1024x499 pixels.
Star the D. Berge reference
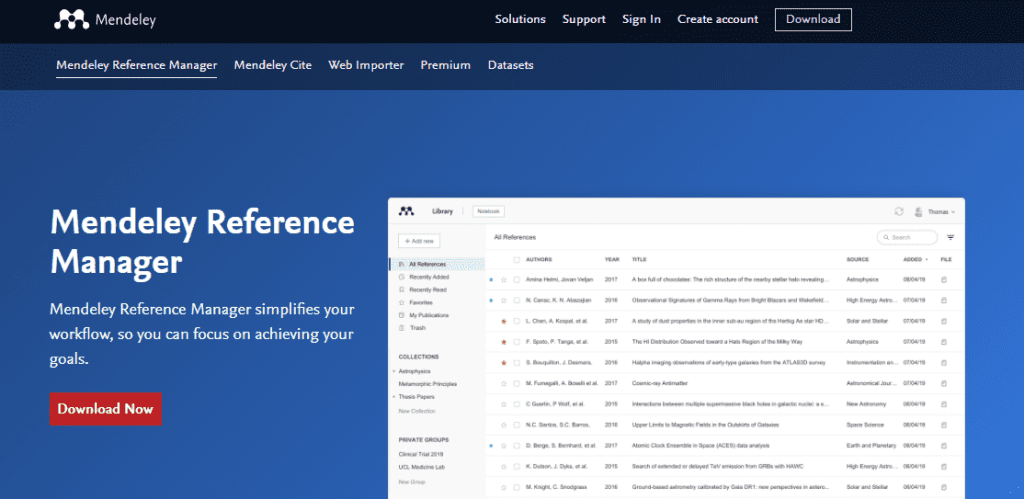pos(504,446)
